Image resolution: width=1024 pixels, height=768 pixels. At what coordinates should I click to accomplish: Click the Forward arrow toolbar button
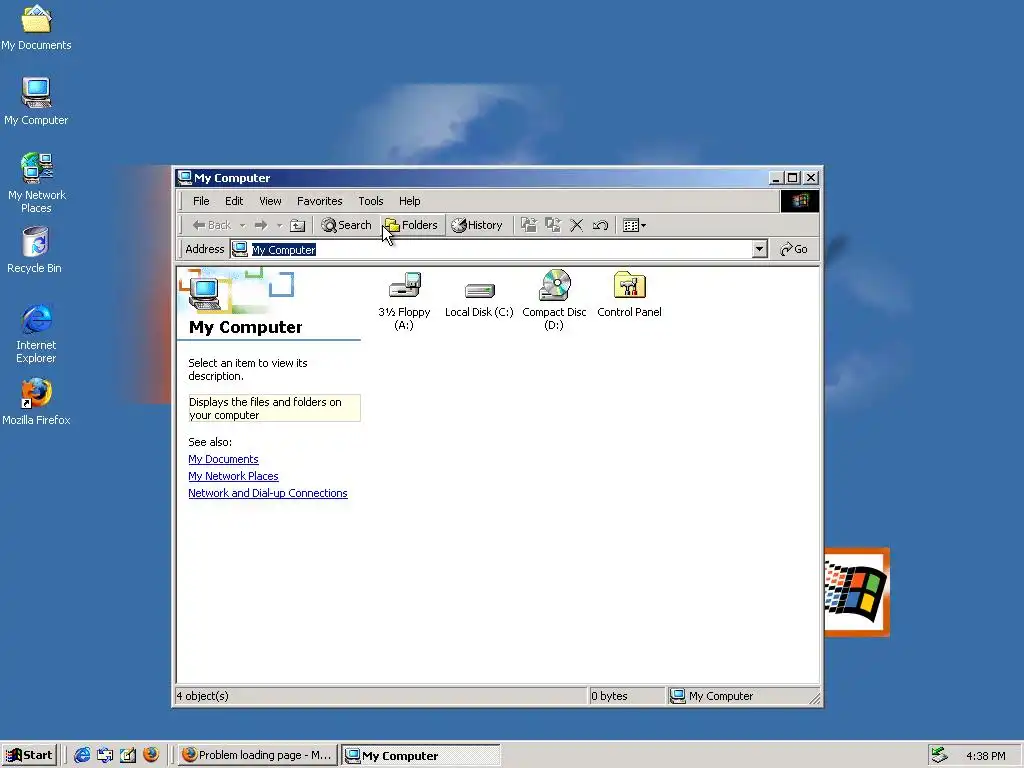tap(261, 225)
